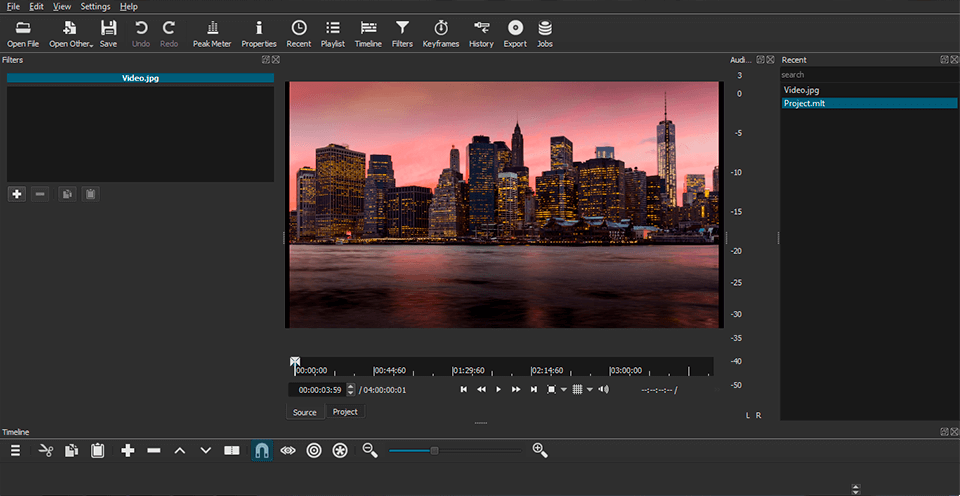Skip to the end of the clip
960x496 pixels.
(x=534, y=389)
